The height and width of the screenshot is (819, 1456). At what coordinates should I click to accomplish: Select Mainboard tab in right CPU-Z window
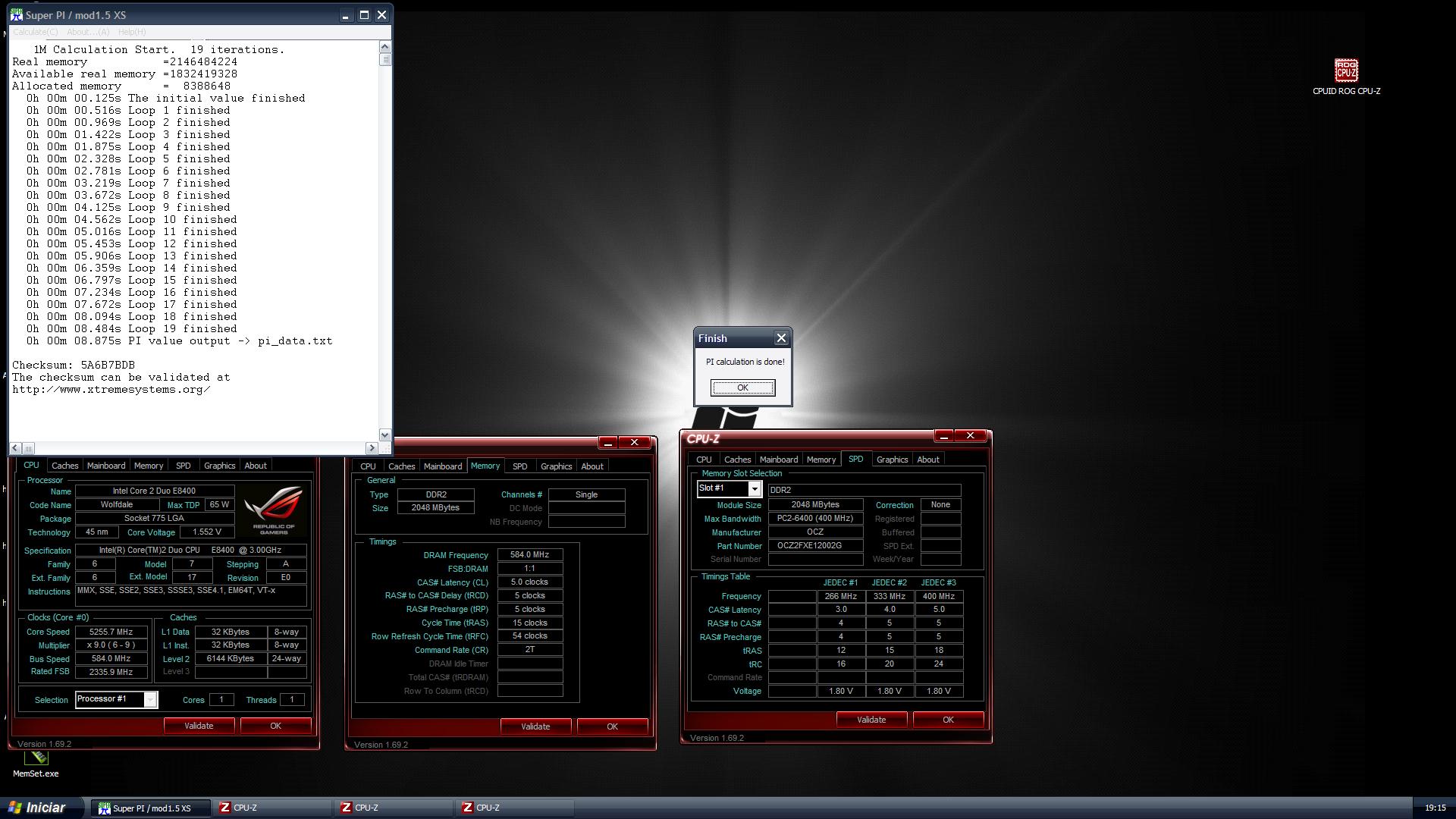(x=779, y=460)
